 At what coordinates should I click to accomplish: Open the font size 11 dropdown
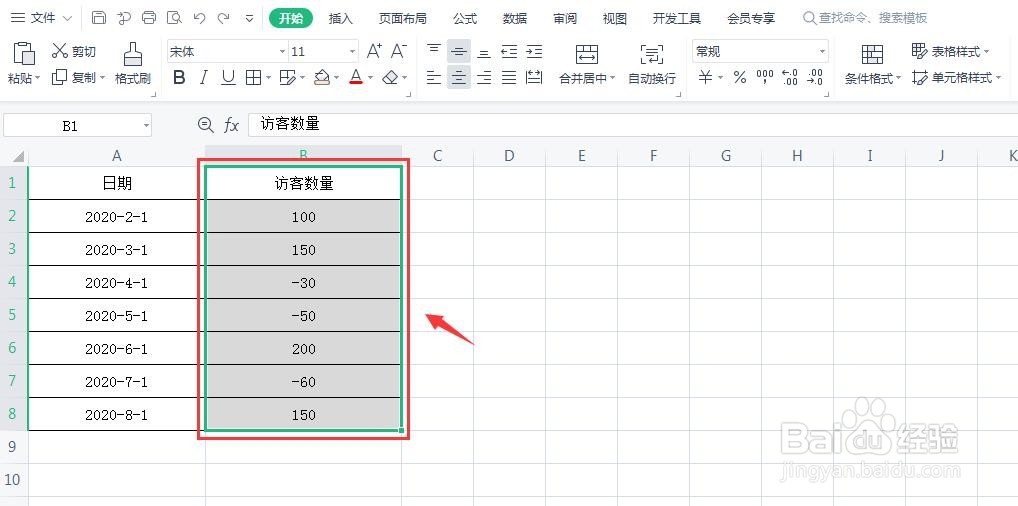click(x=352, y=51)
